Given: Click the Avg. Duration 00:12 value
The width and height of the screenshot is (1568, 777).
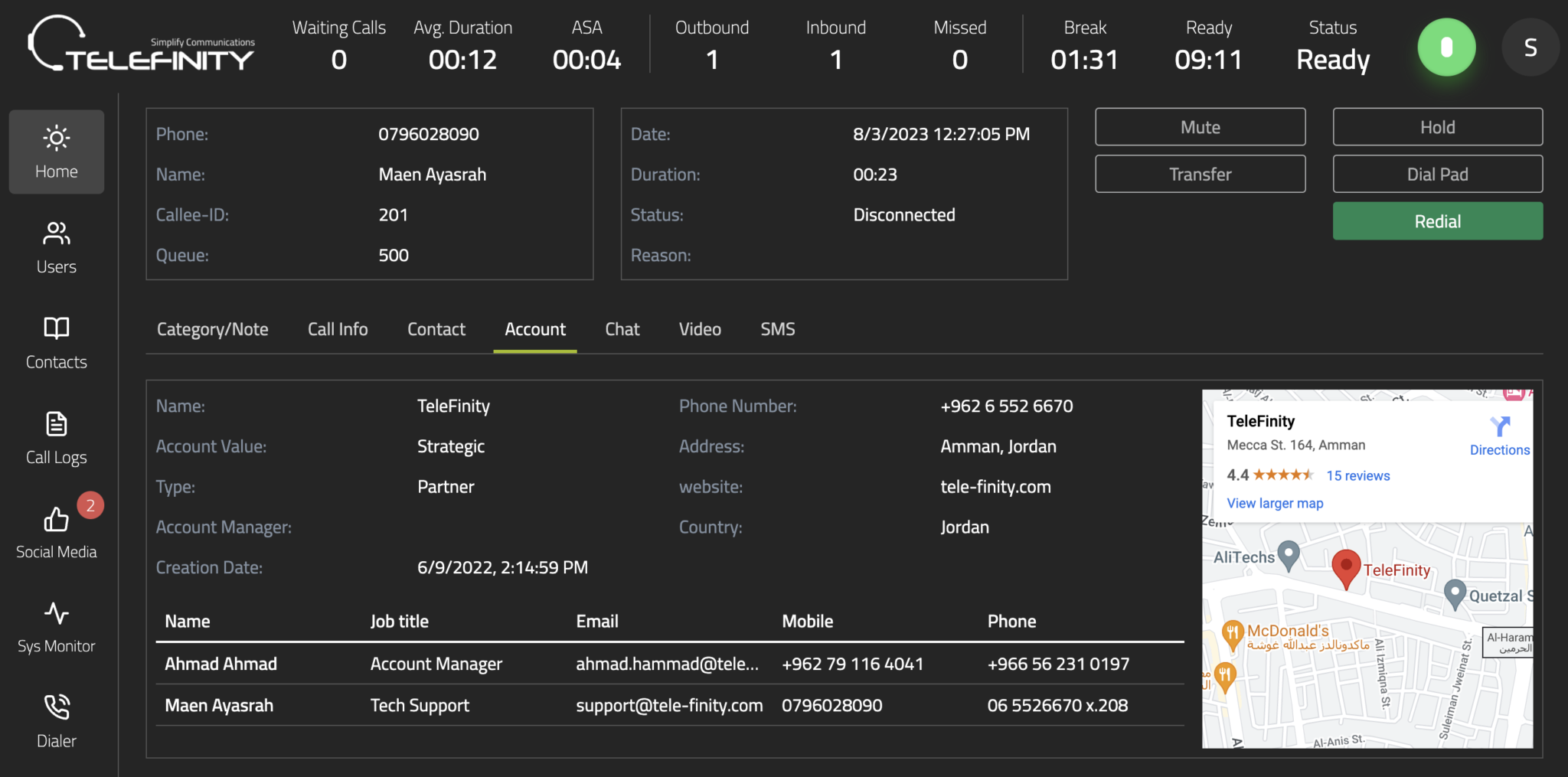Looking at the screenshot, I should tap(462, 60).
